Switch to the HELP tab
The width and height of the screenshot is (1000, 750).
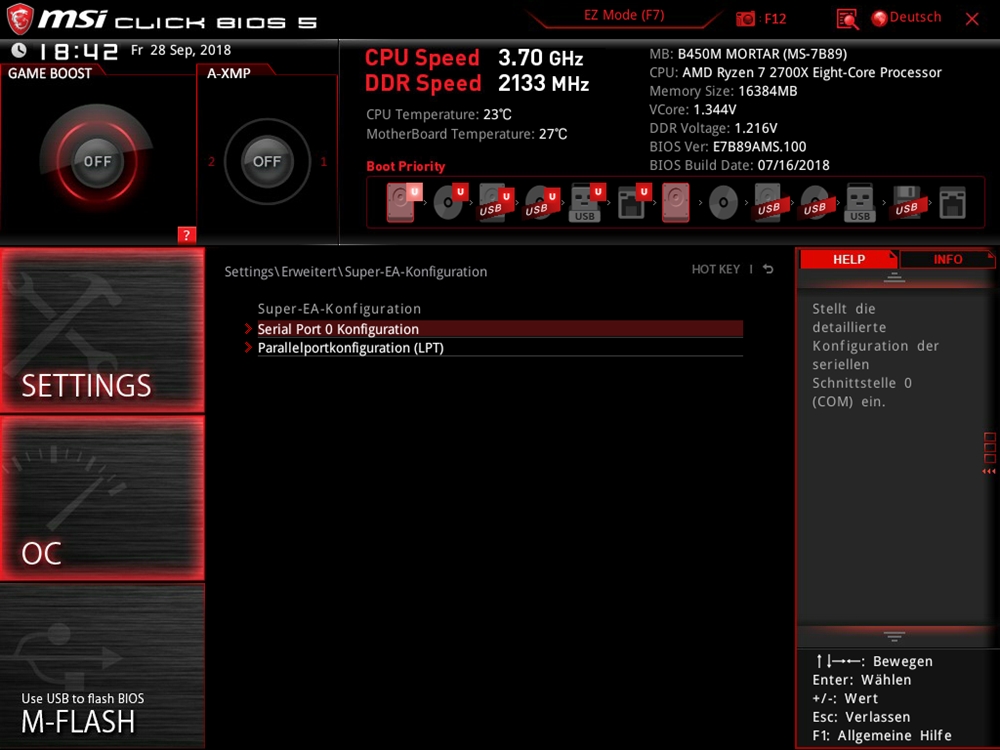849,260
